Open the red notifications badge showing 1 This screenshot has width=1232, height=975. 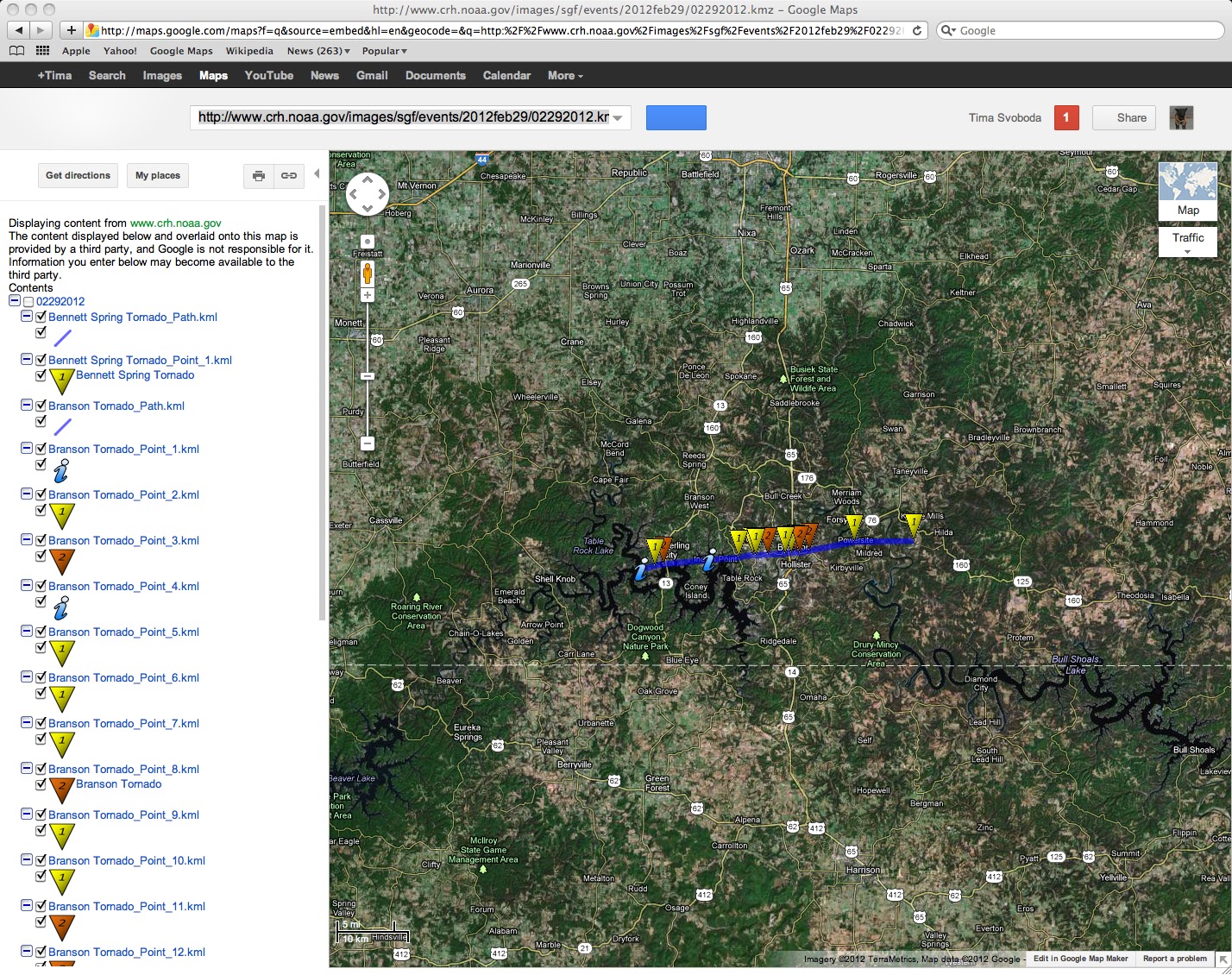coord(1066,117)
